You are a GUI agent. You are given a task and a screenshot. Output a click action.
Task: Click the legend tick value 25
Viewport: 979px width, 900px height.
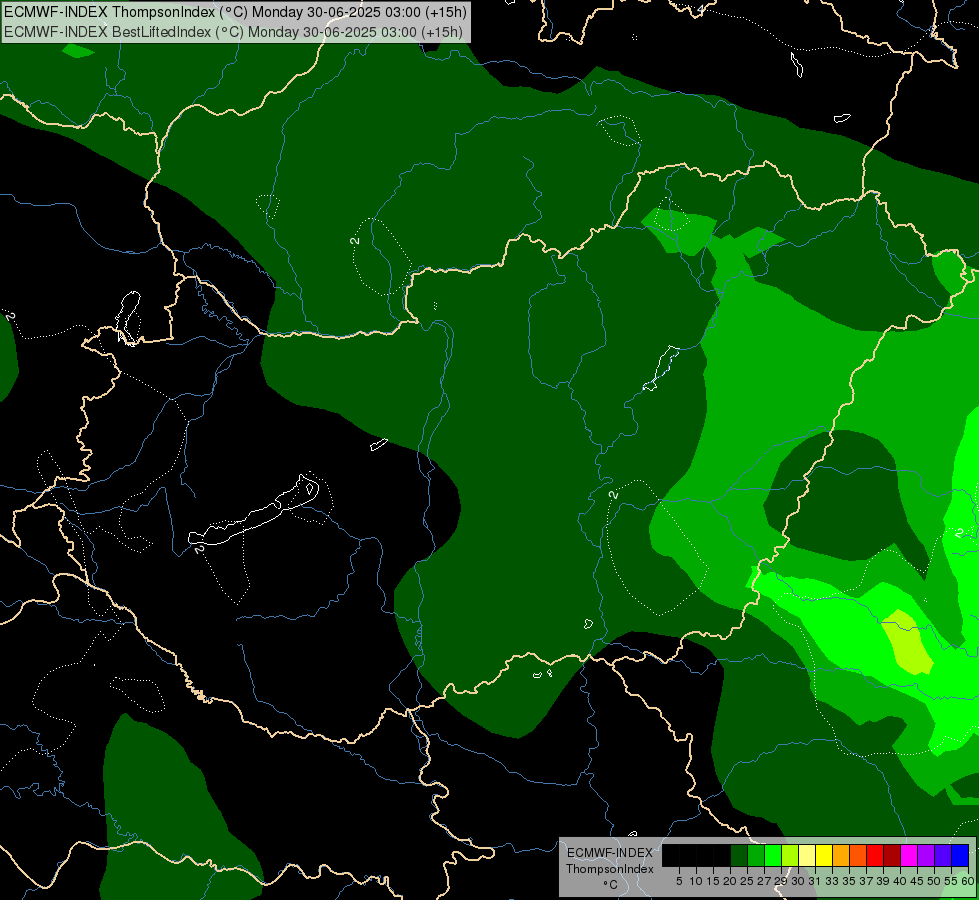(x=747, y=881)
